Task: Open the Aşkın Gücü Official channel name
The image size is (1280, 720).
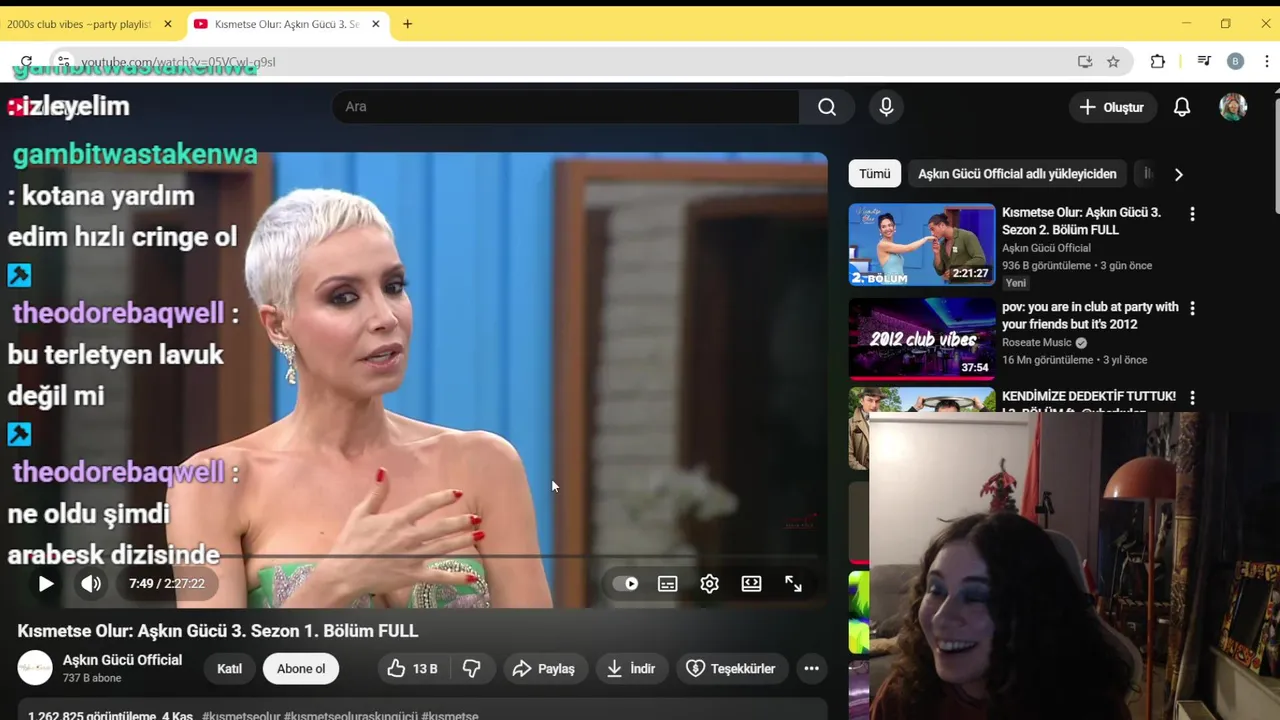Action: pyautogui.click(x=122, y=660)
